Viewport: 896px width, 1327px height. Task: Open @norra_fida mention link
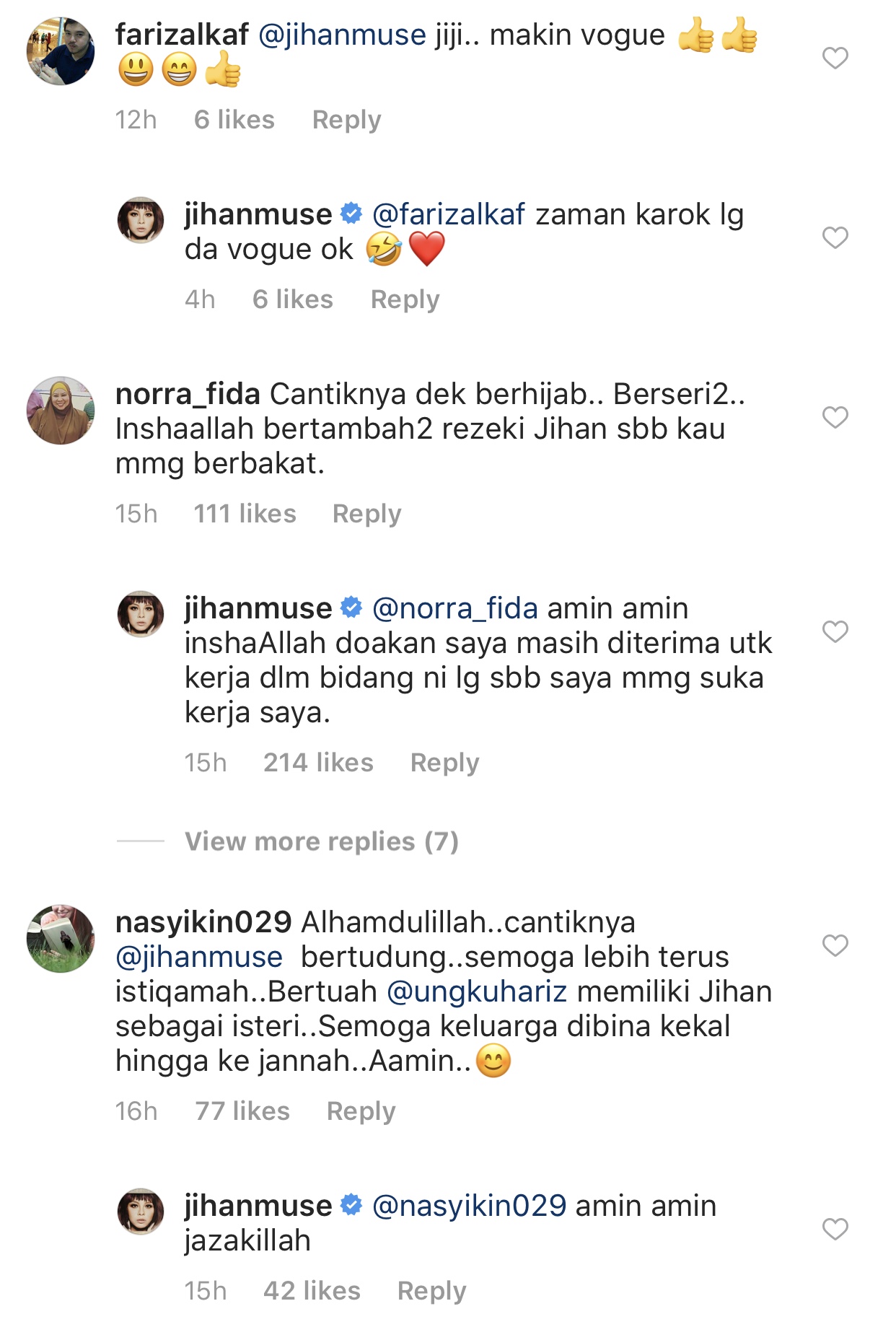pyautogui.click(x=455, y=608)
